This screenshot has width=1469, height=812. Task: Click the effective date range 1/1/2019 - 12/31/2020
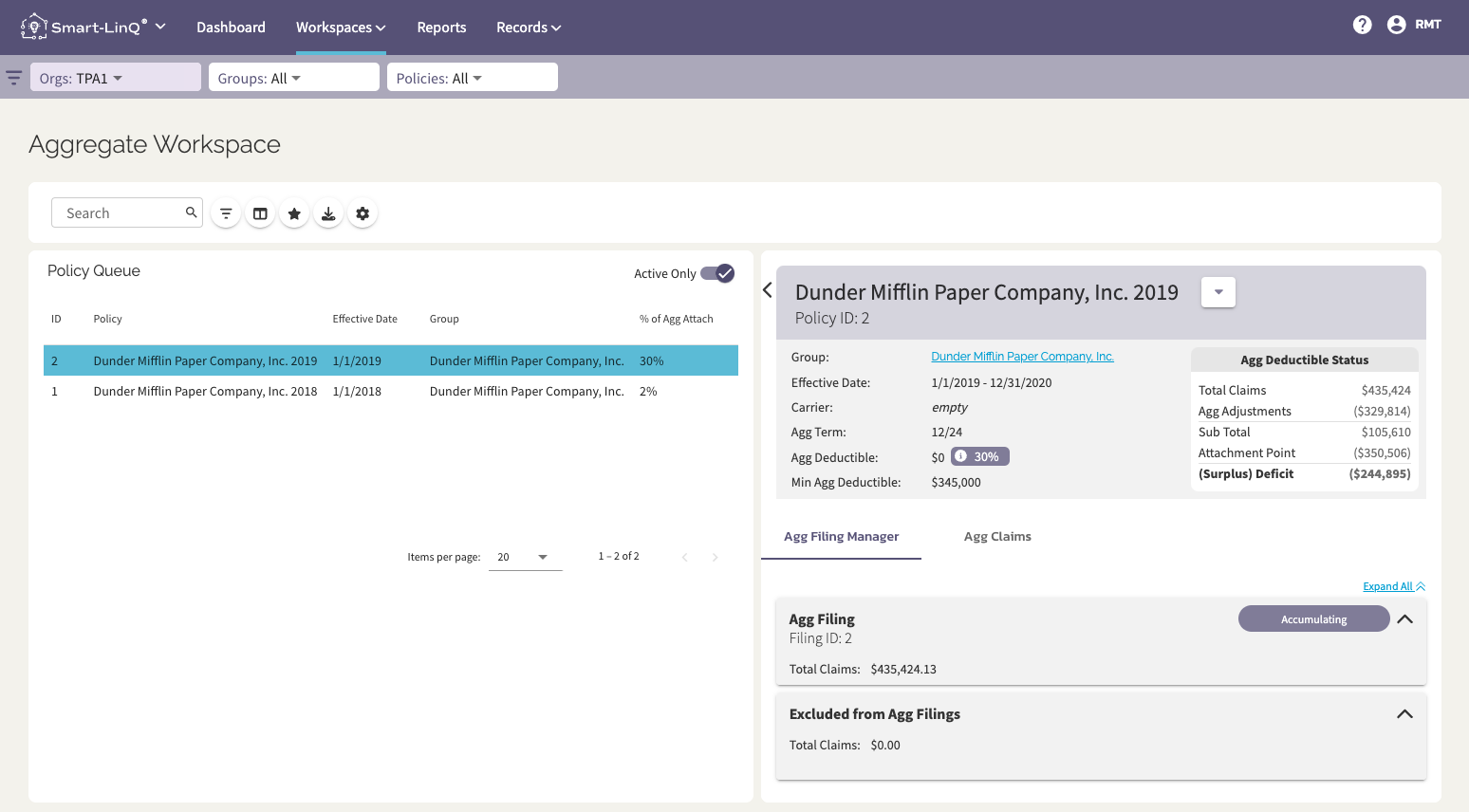991,382
